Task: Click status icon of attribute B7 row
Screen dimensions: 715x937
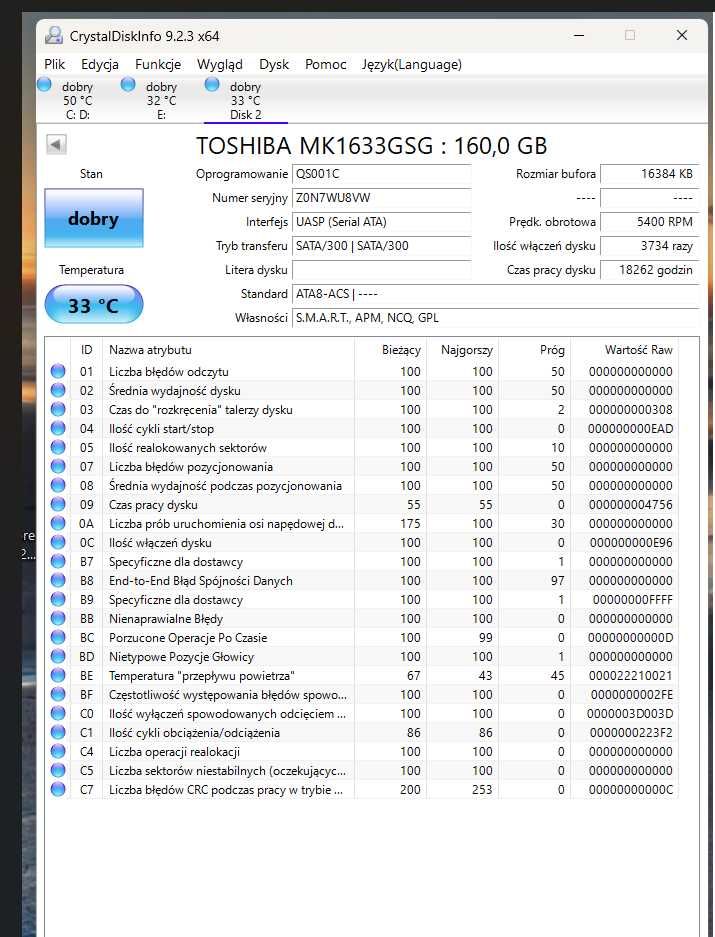Action: (x=58, y=561)
